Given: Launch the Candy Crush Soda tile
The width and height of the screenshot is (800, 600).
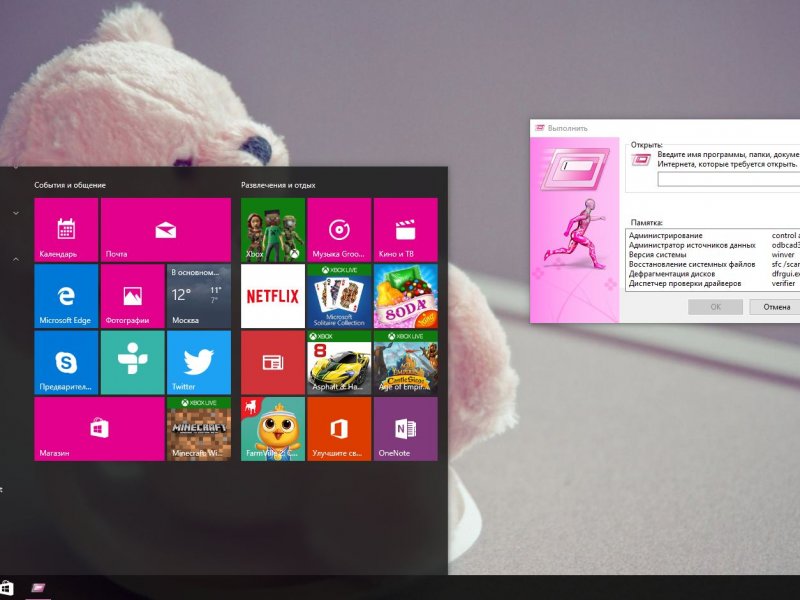Looking at the screenshot, I should point(406,296).
